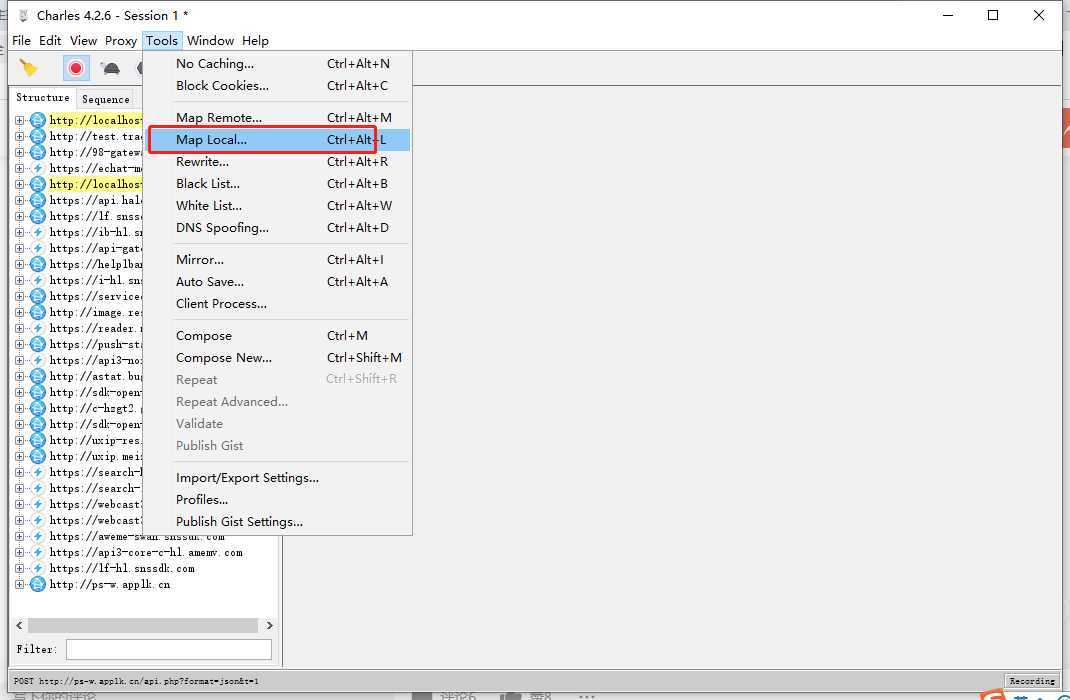The image size is (1070, 700).
Task: Open Profiles... menu entry
Action: tap(278, 499)
